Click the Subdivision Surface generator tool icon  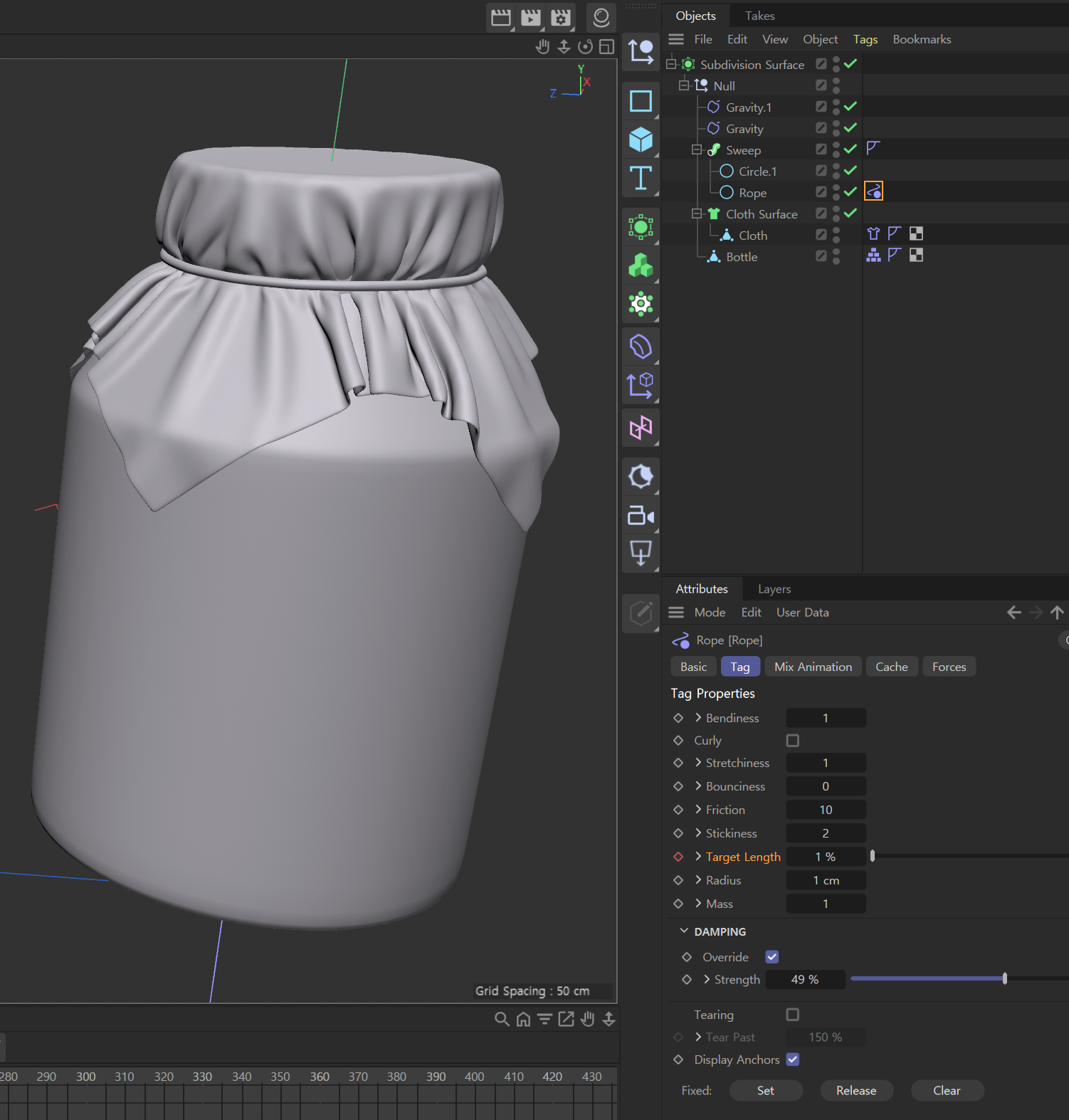click(641, 227)
